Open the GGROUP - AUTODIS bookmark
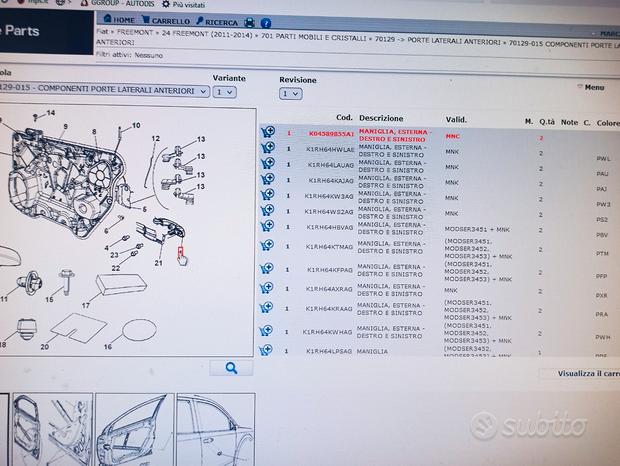 point(117,3)
